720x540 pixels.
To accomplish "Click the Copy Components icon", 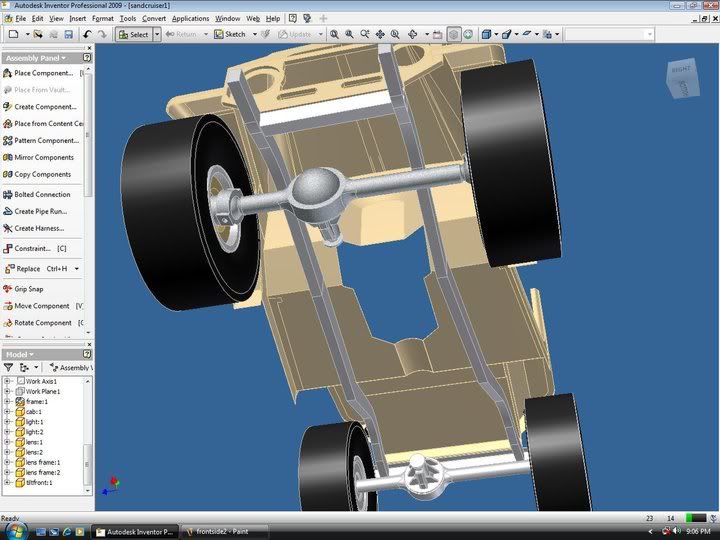I will click(7, 174).
